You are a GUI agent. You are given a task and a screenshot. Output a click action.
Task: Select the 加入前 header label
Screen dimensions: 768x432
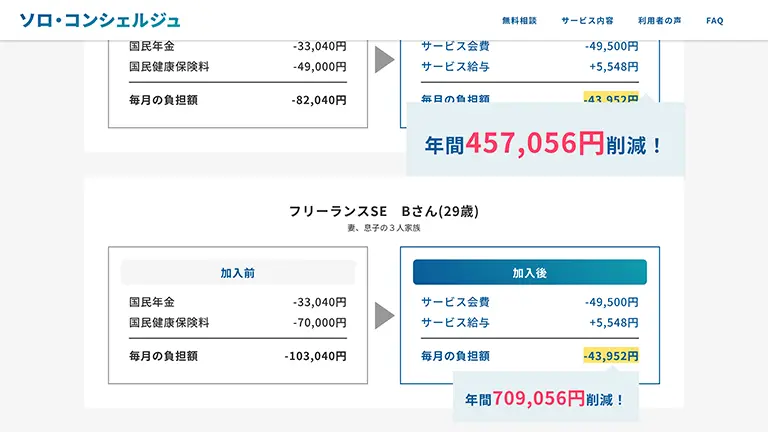point(238,273)
